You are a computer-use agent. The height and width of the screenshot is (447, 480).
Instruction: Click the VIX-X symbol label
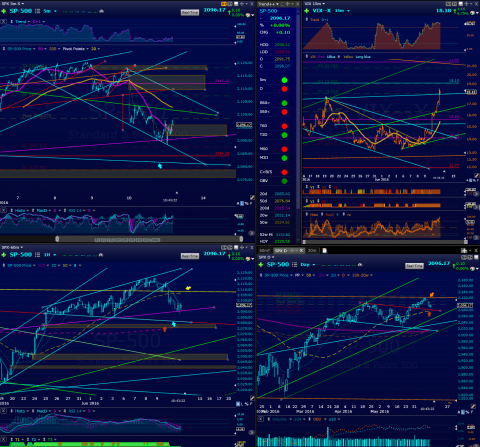[322, 11]
